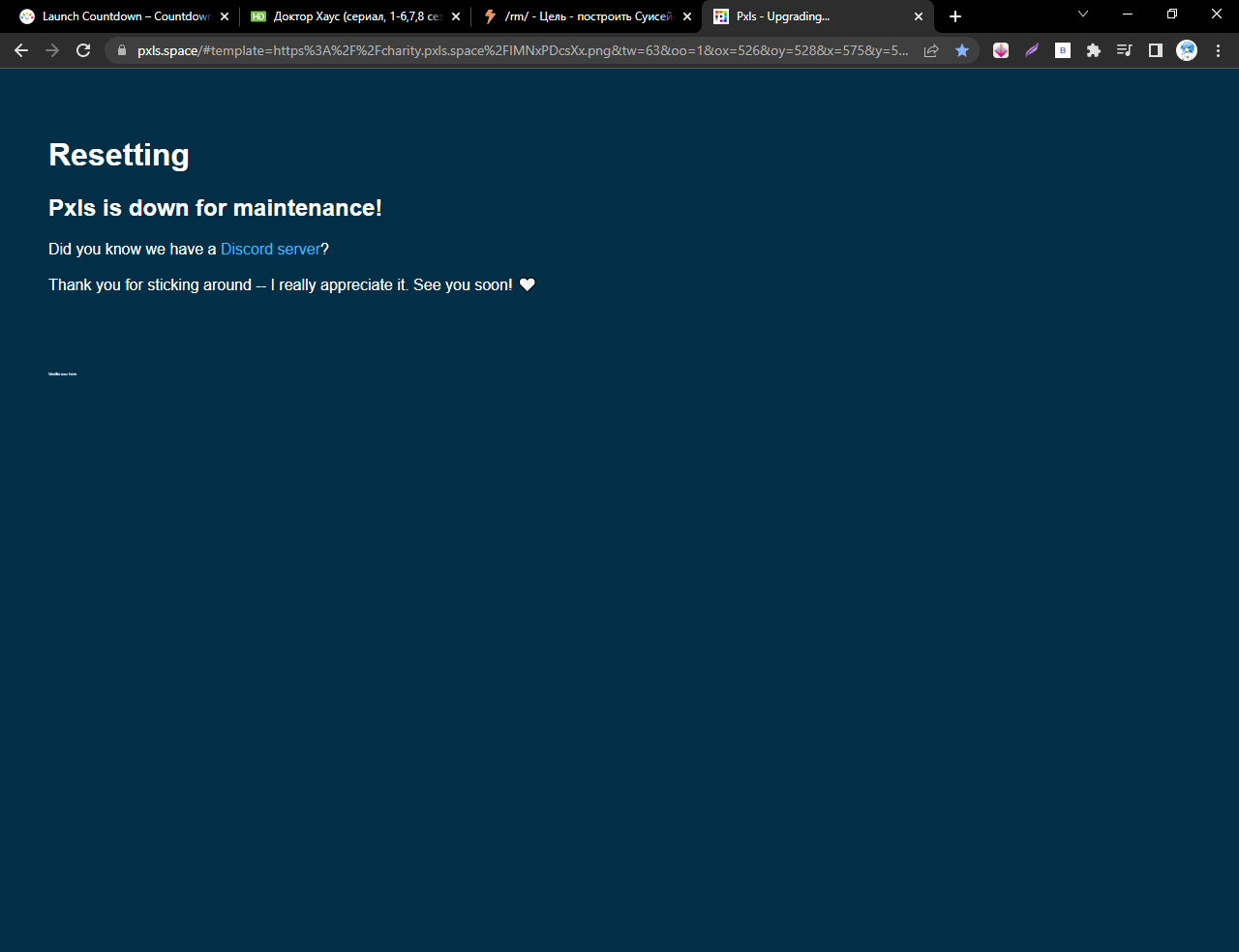Screen dimensions: 1239x952
Task: Follow the Discord server link
Action: coord(270,249)
